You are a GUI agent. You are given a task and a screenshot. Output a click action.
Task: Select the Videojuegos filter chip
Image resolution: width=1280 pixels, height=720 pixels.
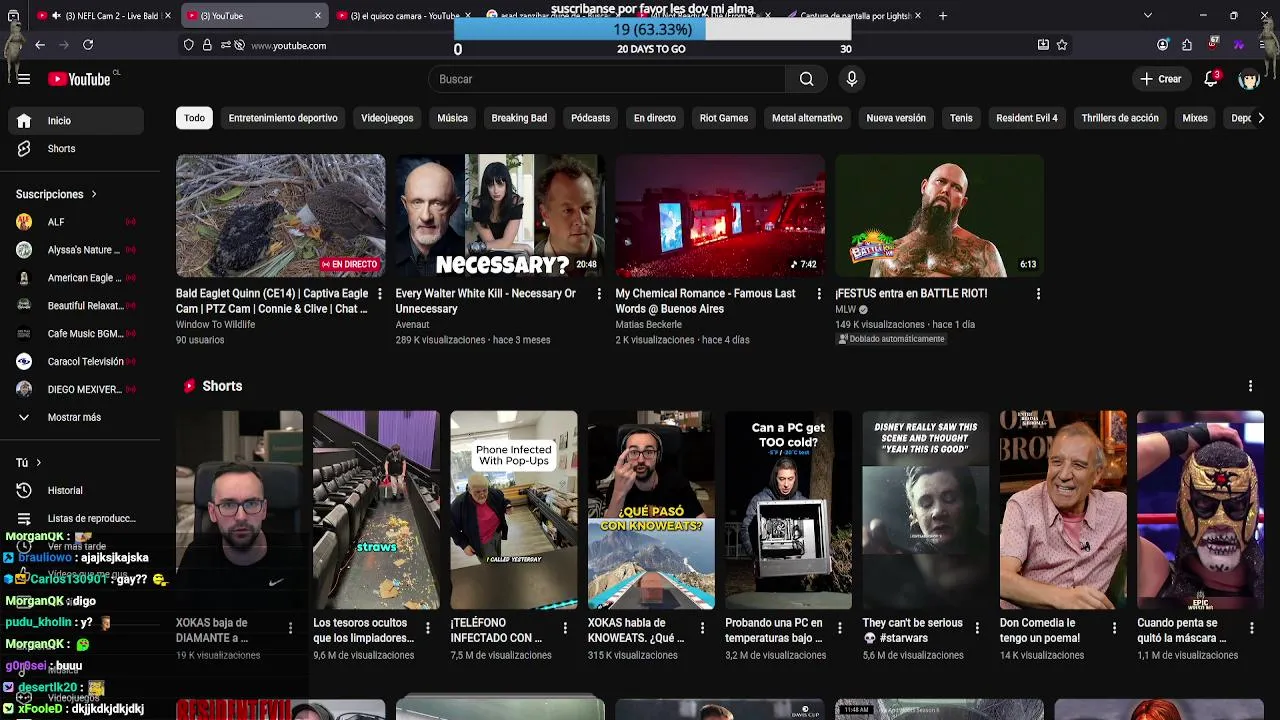pos(387,118)
